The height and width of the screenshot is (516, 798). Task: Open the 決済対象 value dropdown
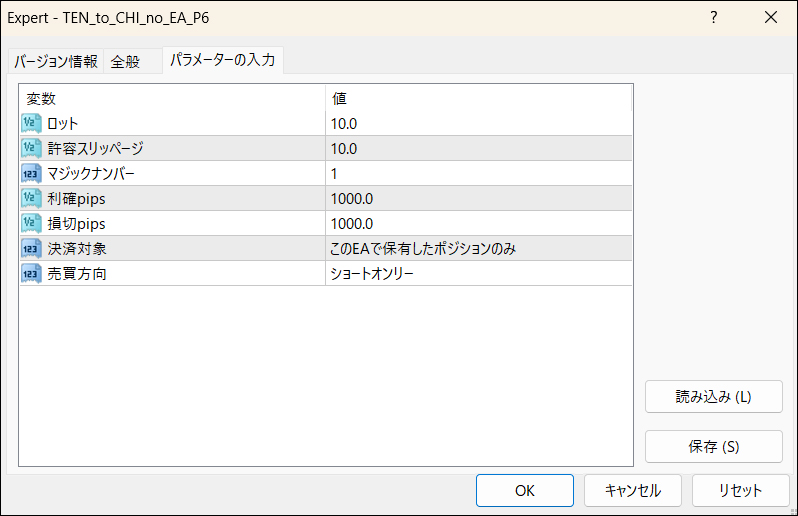(478, 249)
